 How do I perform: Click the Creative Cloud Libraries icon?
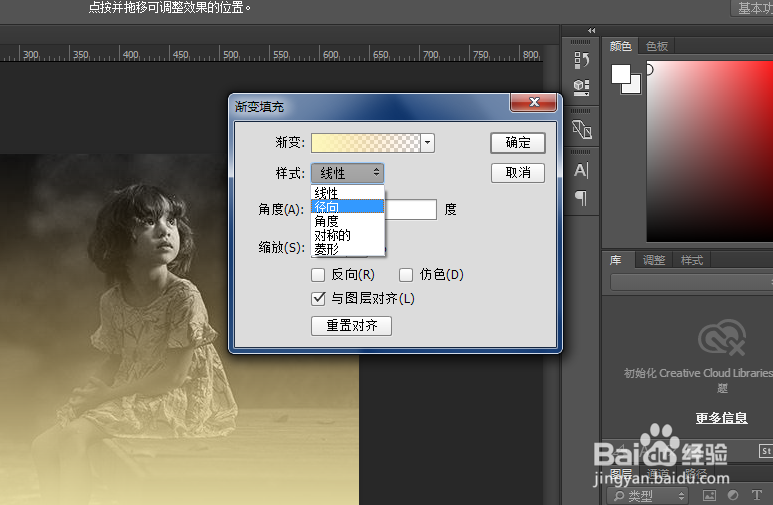pos(721,337)
